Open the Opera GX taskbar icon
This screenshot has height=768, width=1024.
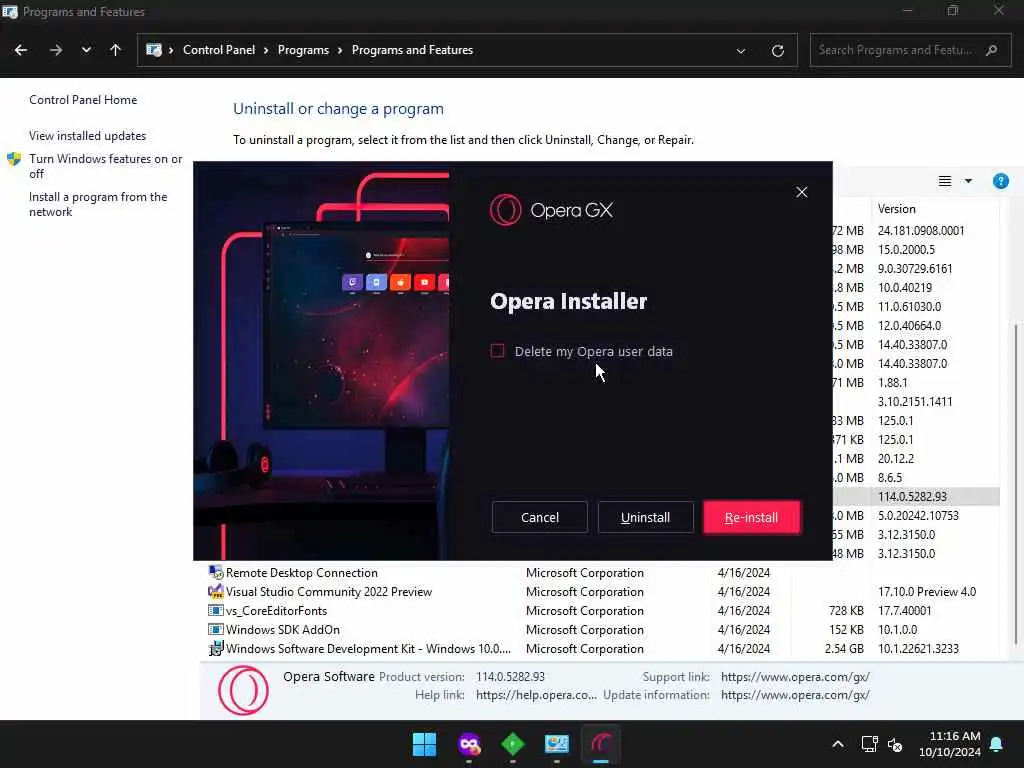tap(601, 744)
